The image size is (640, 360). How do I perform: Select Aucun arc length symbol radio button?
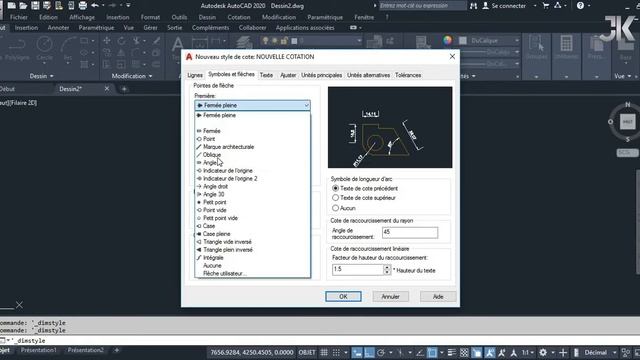(336, 208)
